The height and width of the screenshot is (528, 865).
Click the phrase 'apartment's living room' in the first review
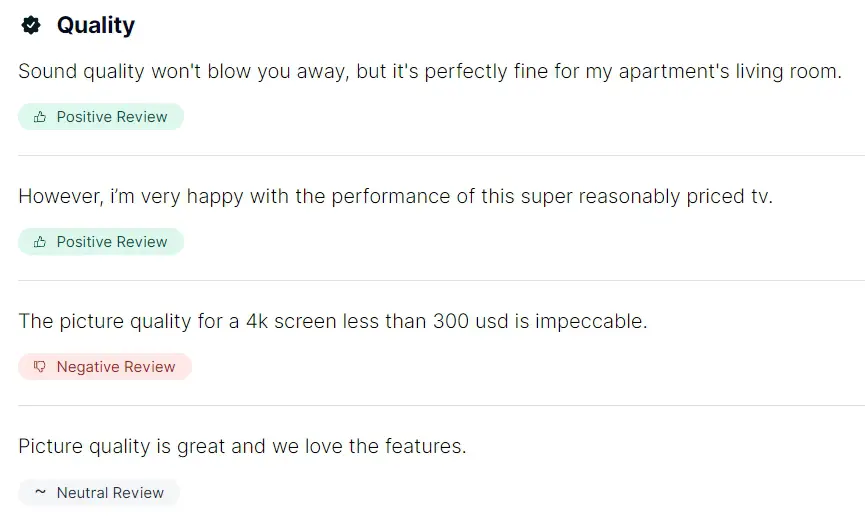[x=730, y=72]
